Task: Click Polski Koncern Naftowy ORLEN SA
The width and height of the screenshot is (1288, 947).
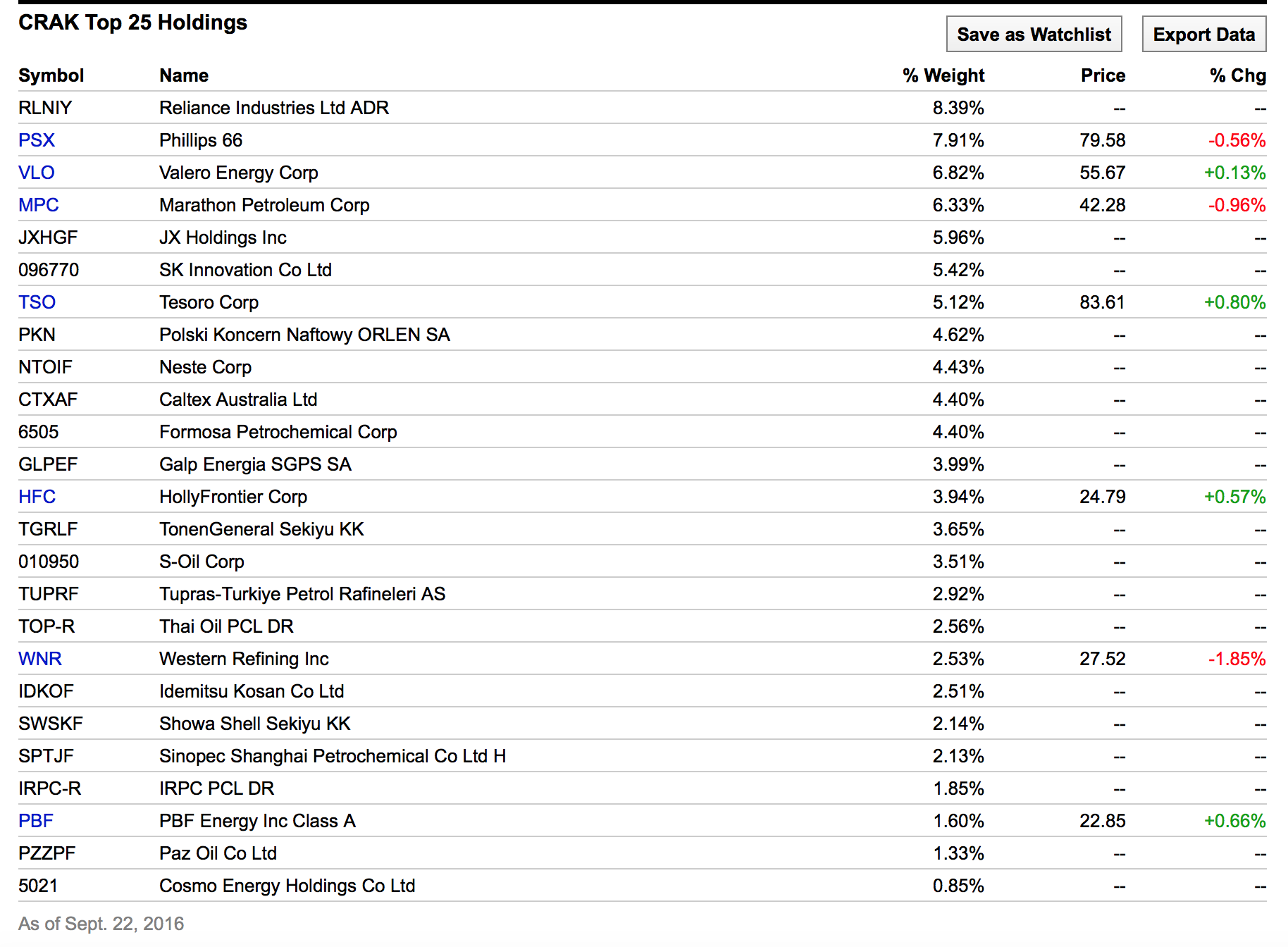Action: click(x=304, y=335)
